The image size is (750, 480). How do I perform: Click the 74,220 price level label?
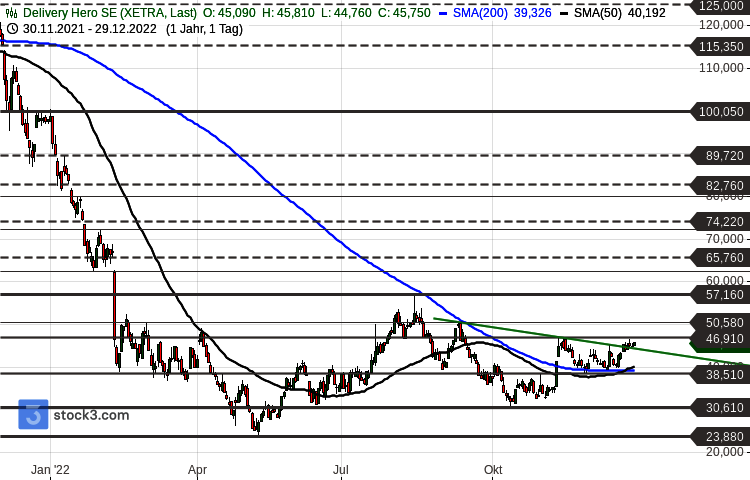point(721,221)
